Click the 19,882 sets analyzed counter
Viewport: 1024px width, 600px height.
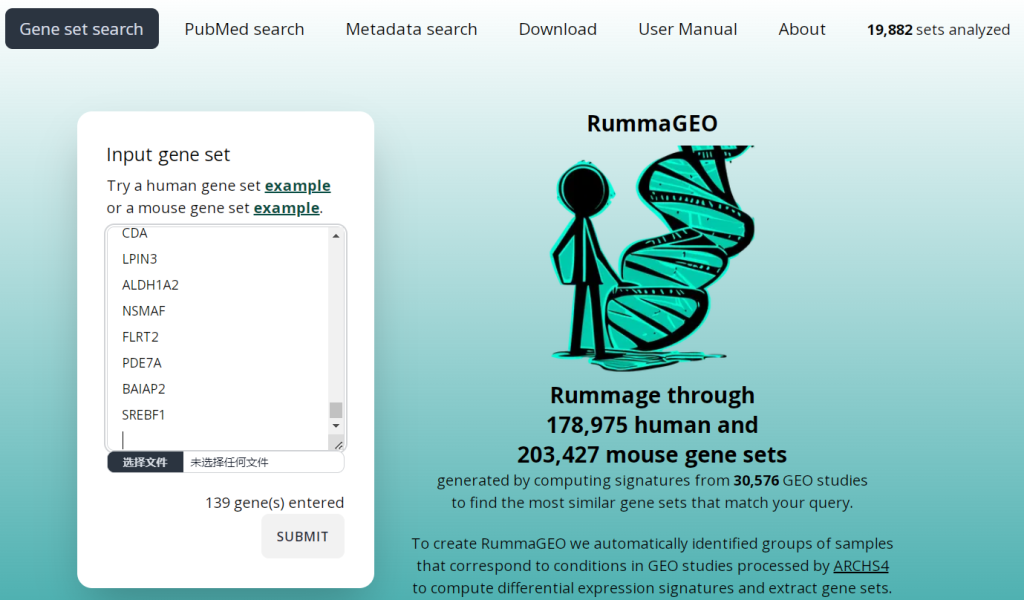[x=938, y=29]
